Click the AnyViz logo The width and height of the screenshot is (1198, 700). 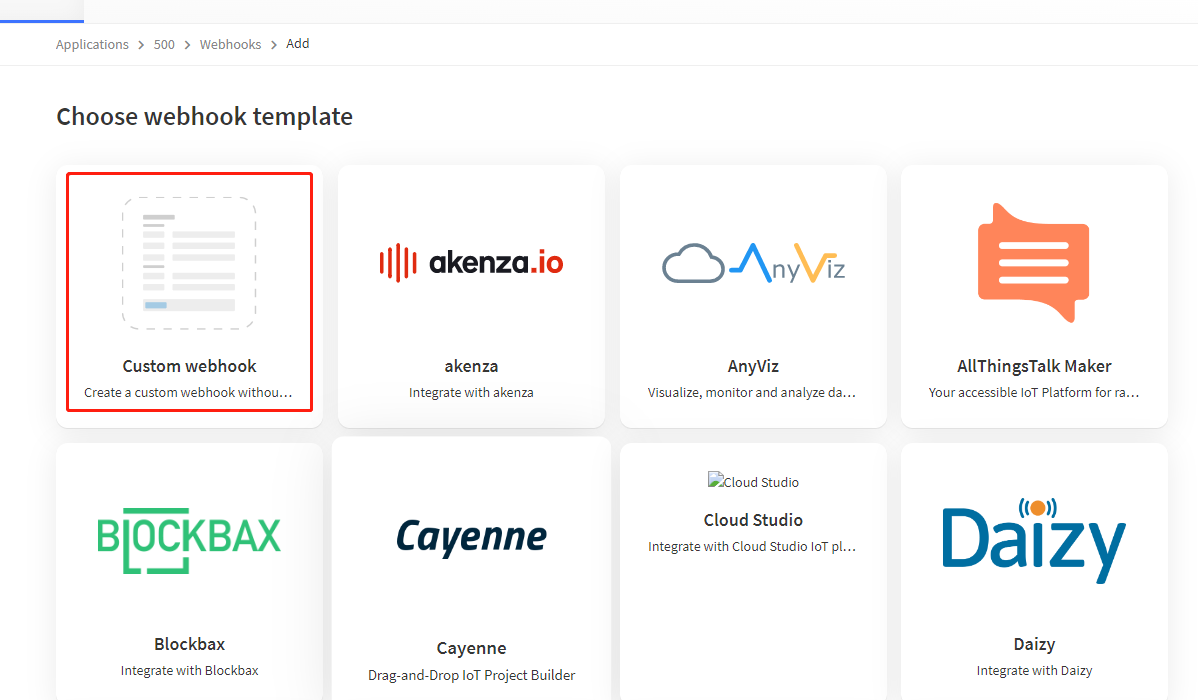coord(753,263)
